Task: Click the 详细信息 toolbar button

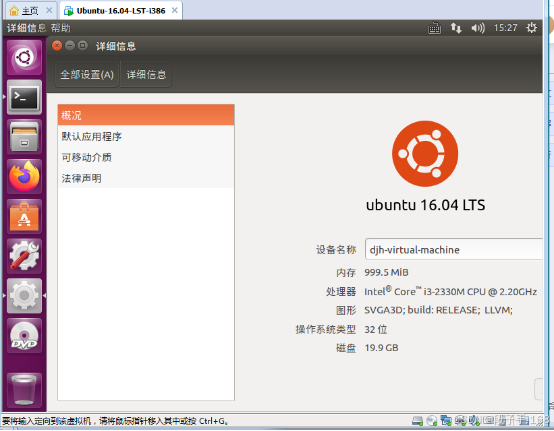Action: 146,75
